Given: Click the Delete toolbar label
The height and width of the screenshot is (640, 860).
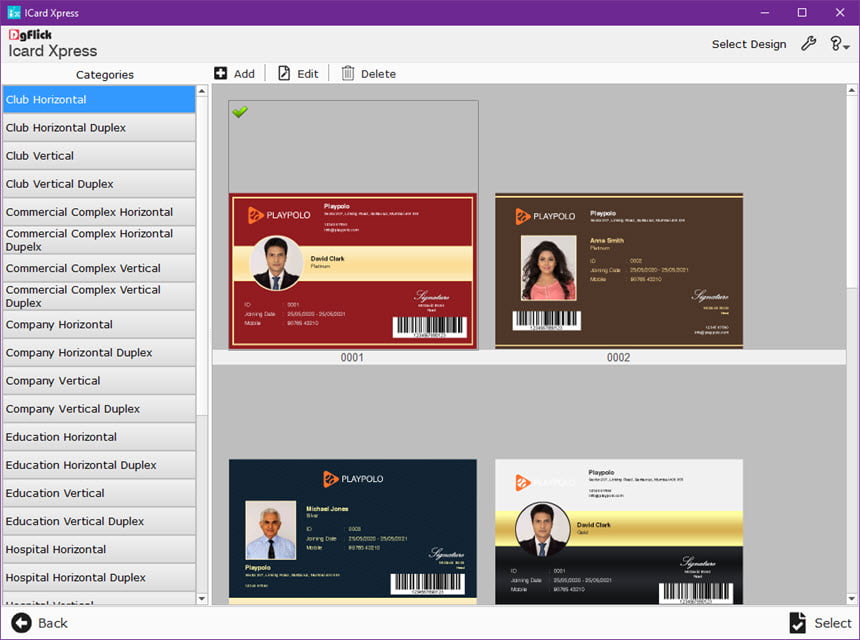Looking at the screenshot, I should [378, 74].
